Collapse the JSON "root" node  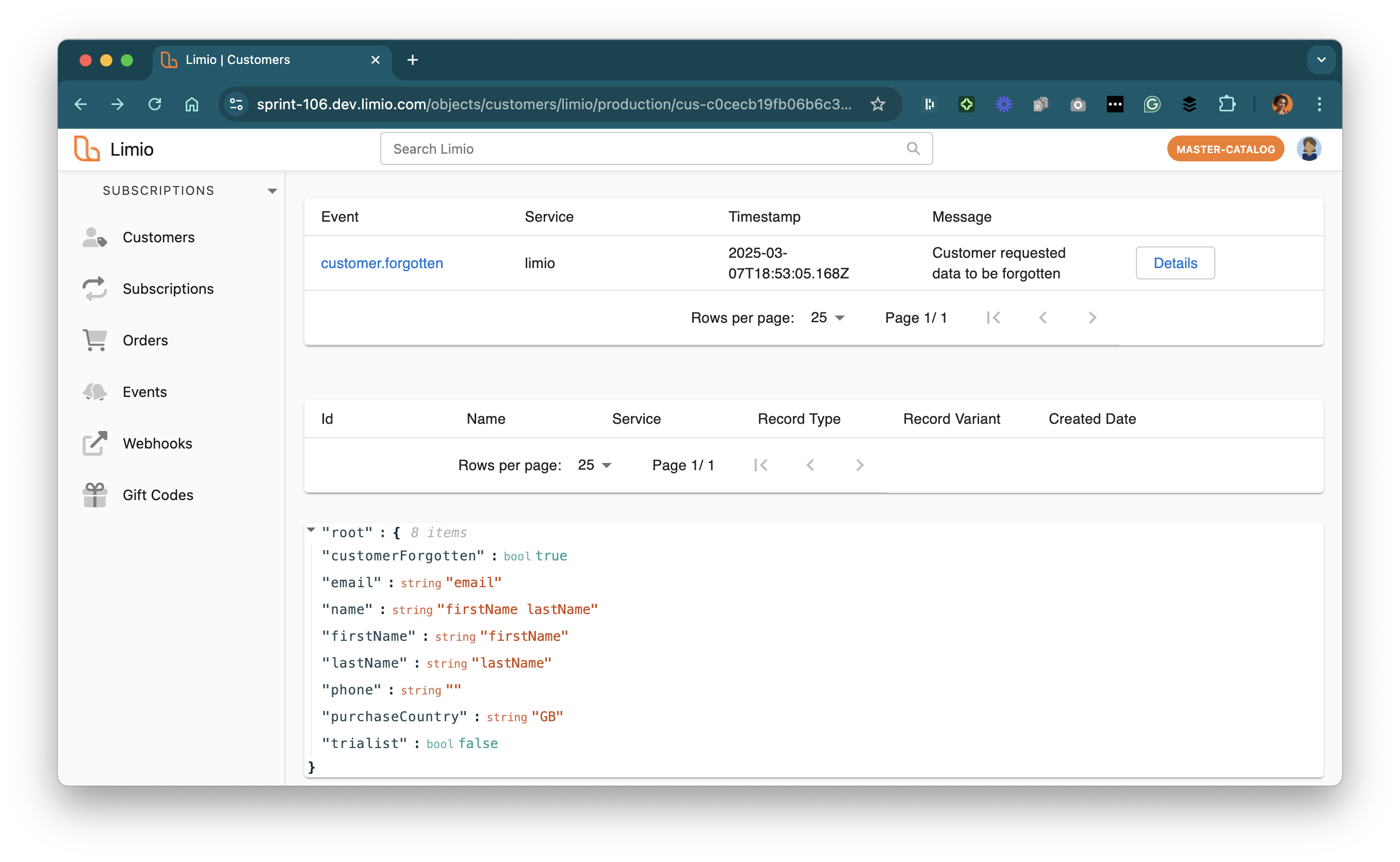[x=312, y=529]
